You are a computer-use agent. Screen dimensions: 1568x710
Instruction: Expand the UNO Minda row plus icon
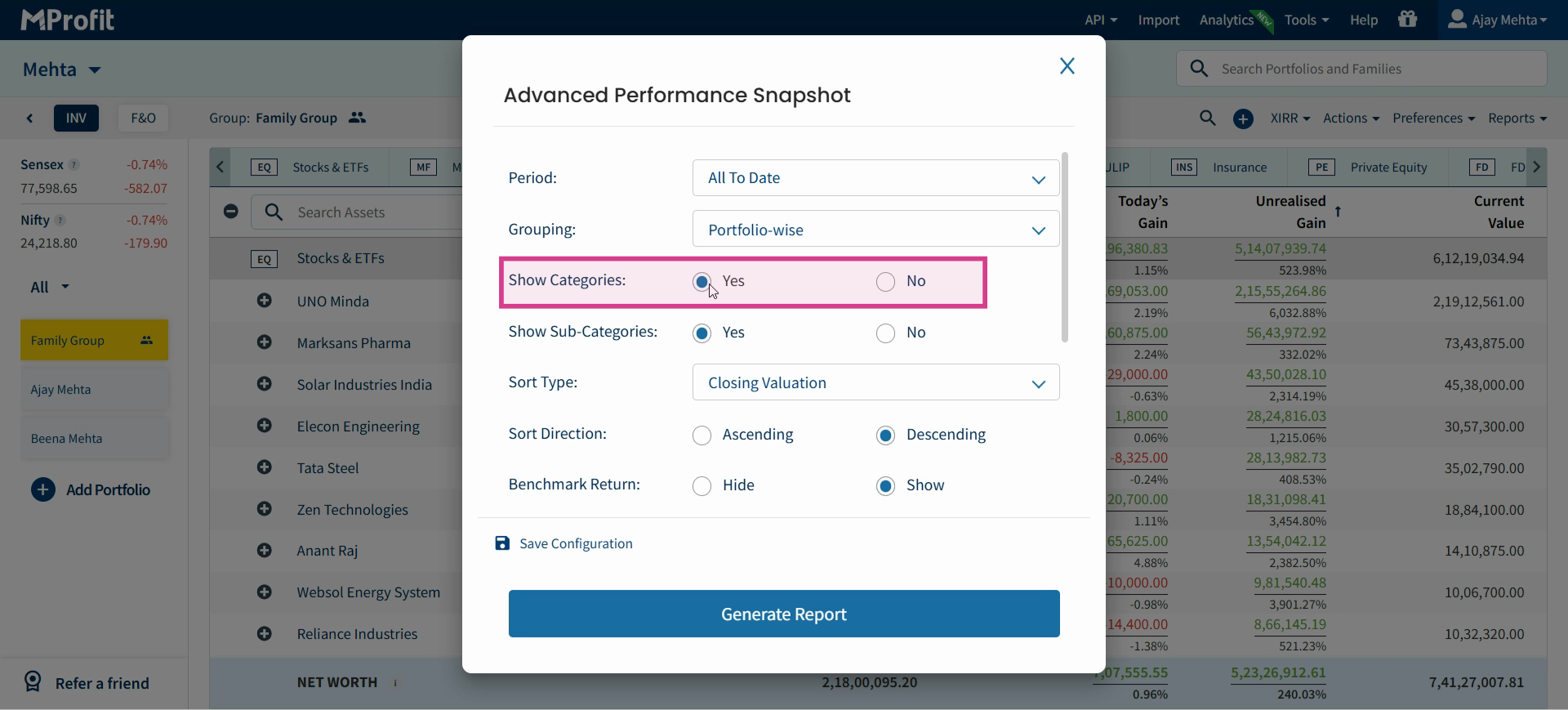264,301
